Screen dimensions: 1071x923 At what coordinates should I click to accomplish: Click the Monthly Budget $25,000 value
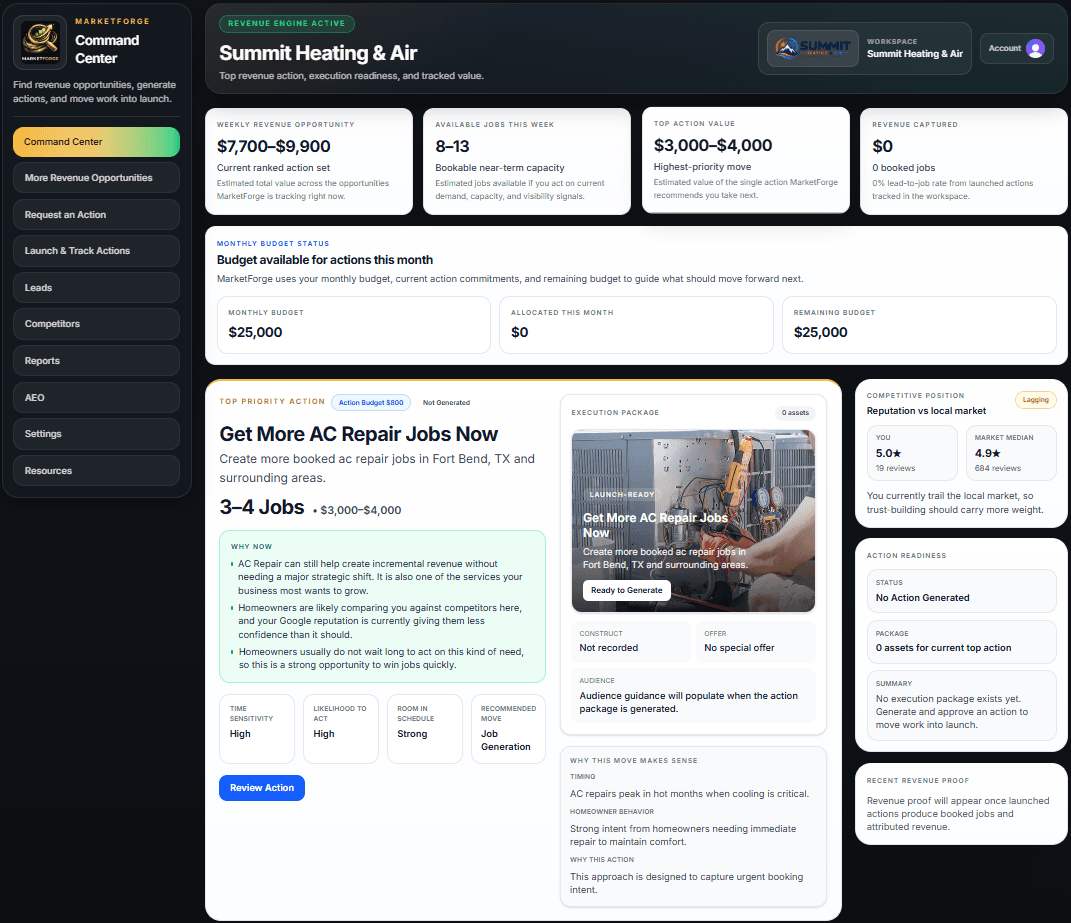pos(255,333)
